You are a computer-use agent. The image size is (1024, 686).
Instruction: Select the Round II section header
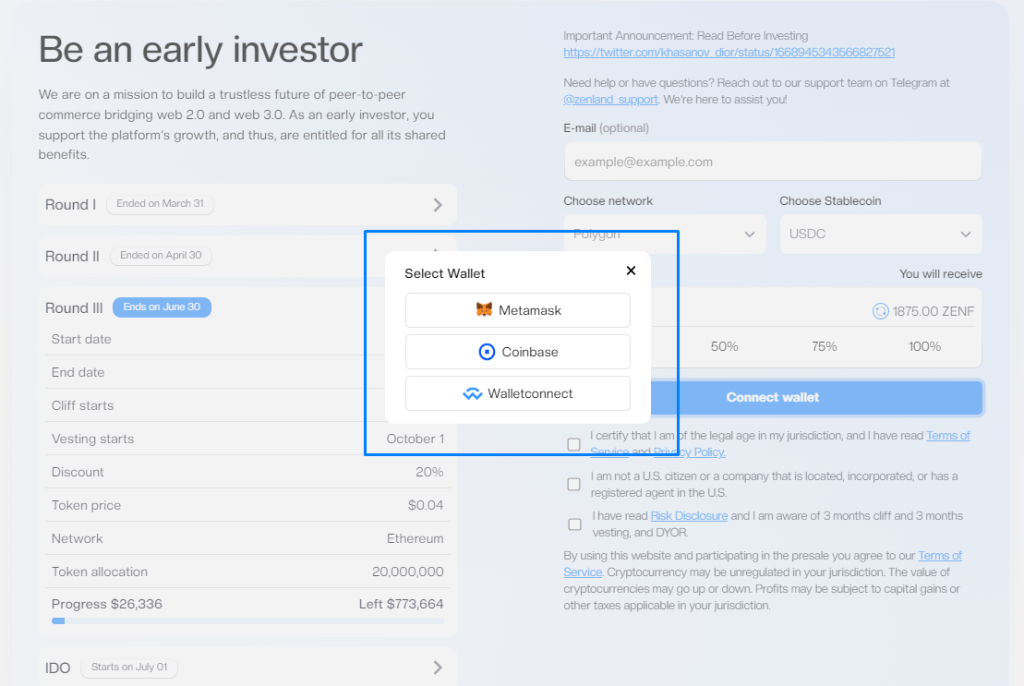72,256
